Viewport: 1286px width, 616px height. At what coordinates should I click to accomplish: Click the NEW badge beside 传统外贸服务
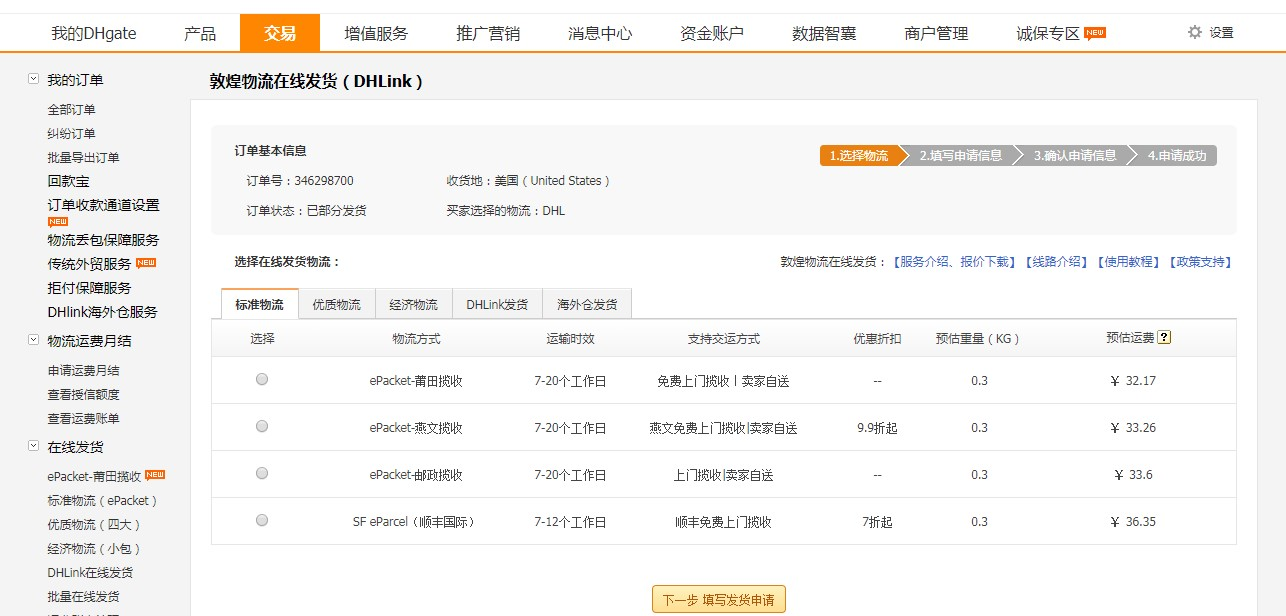tap(146, 263)
